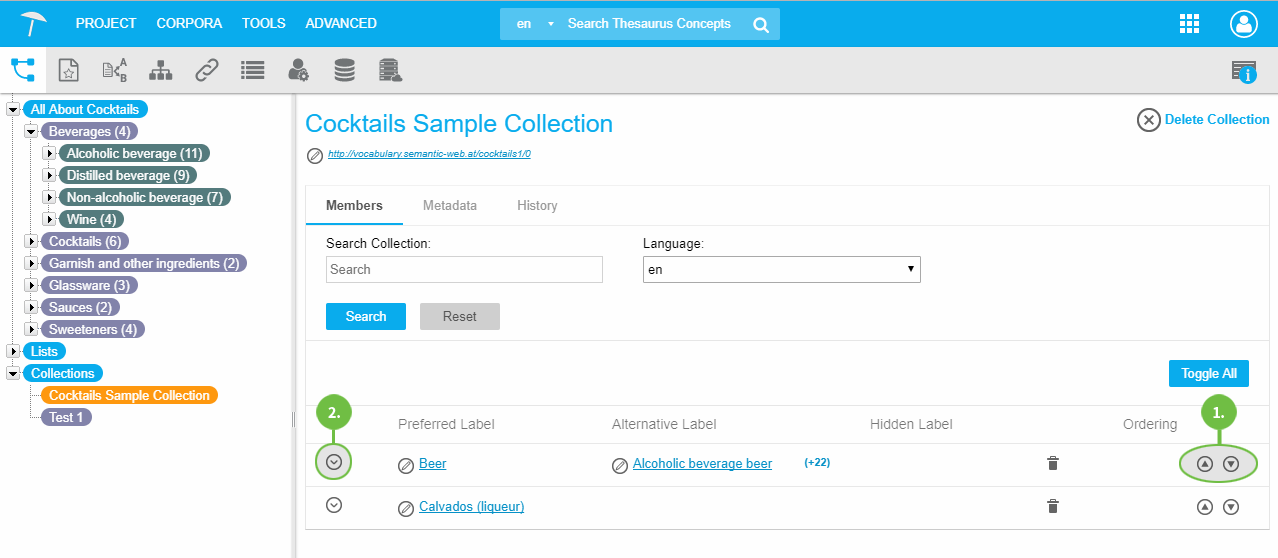Switch to the Metadata tab

449,205
